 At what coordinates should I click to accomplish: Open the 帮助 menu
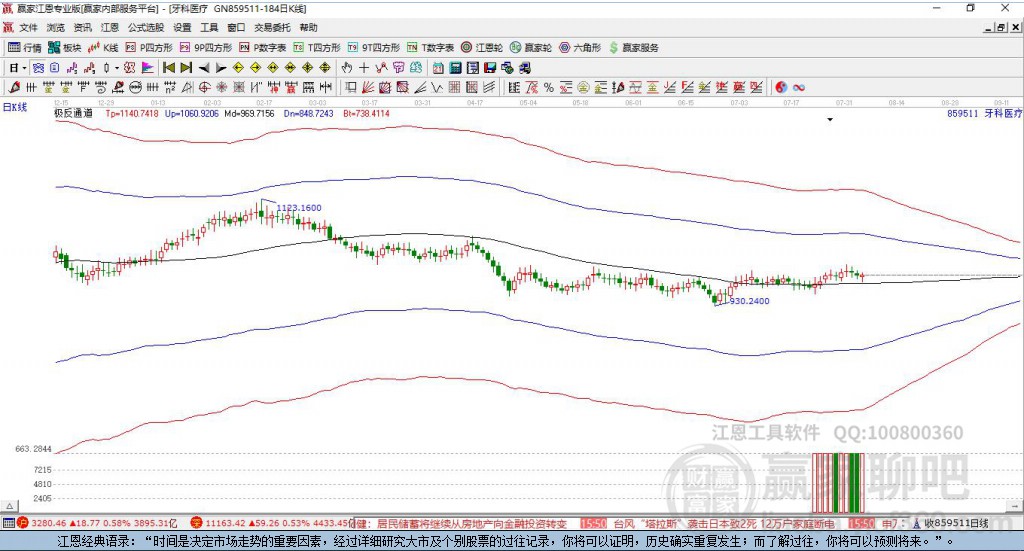point(308,27)
